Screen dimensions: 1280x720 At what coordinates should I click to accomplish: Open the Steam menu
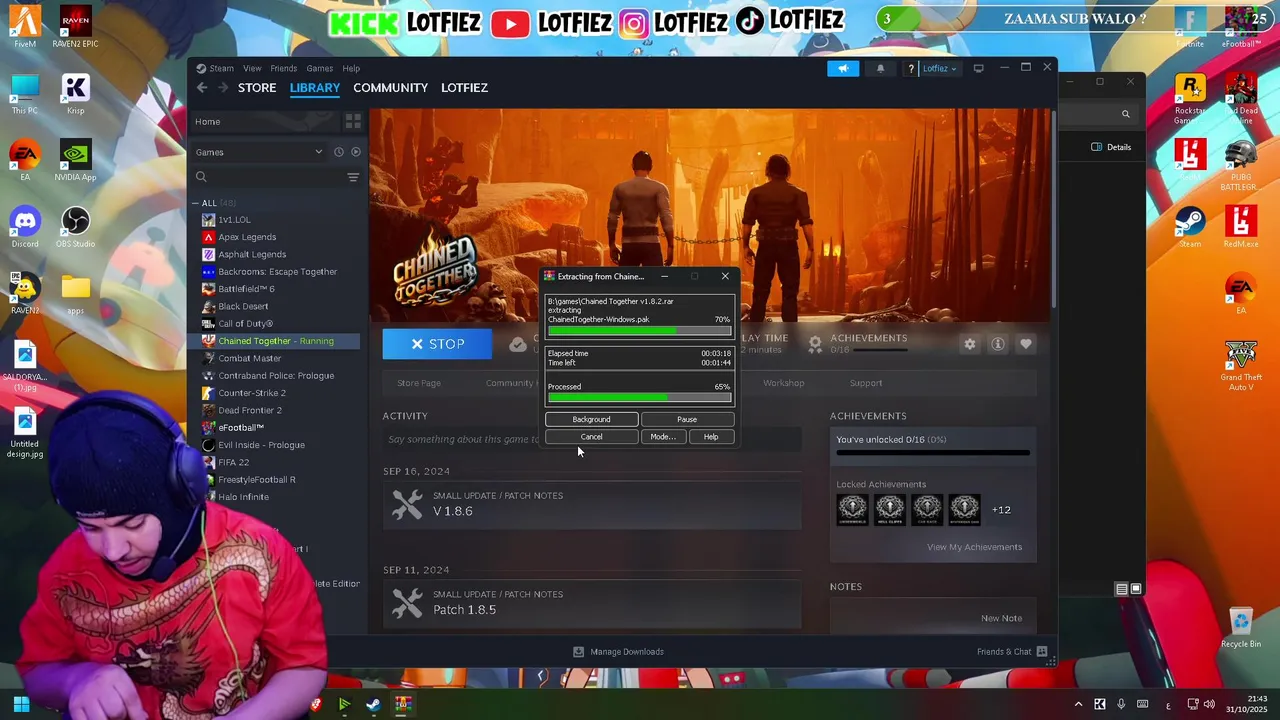click(221, 68)
